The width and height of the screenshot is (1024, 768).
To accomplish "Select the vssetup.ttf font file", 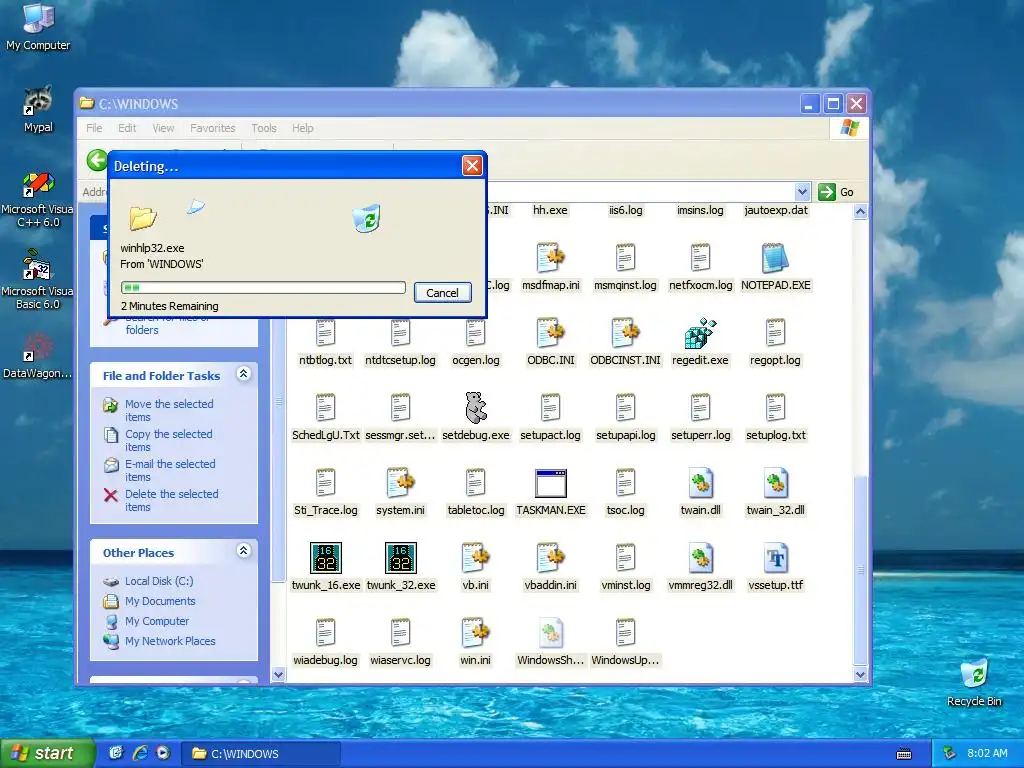I will 775,558.
